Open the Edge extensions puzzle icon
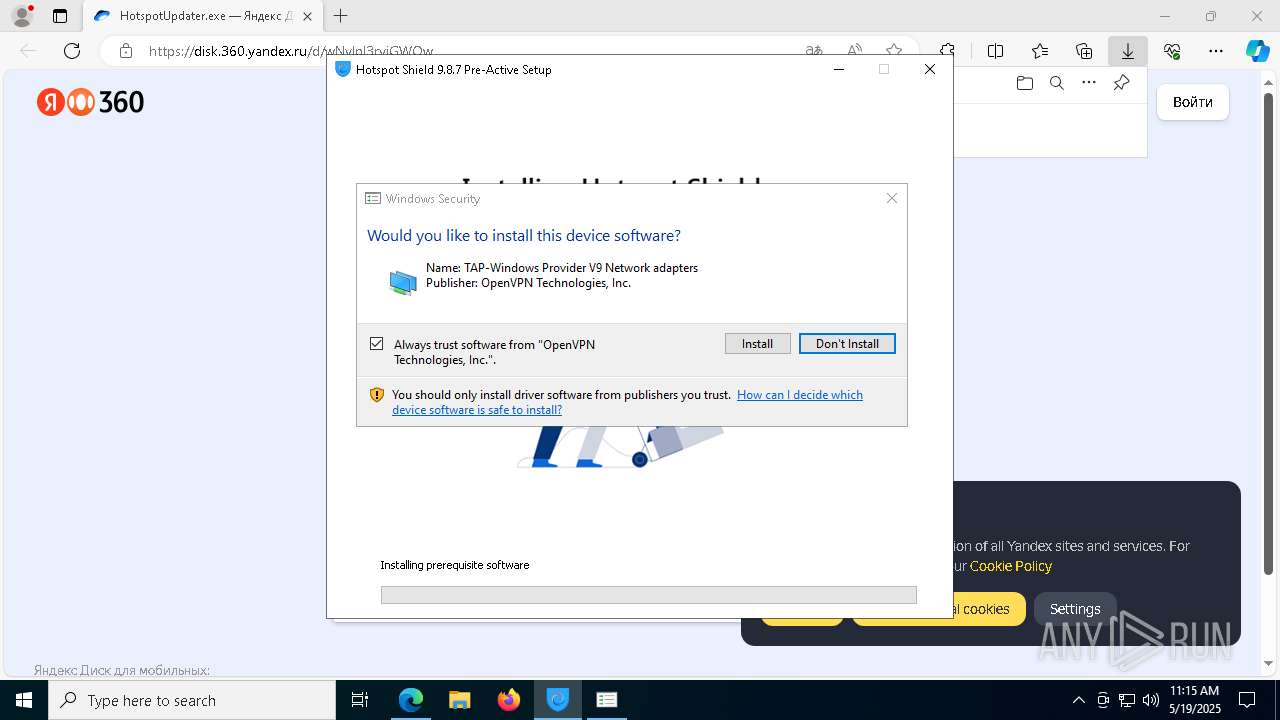1280x720 pixels. point(947,51)
